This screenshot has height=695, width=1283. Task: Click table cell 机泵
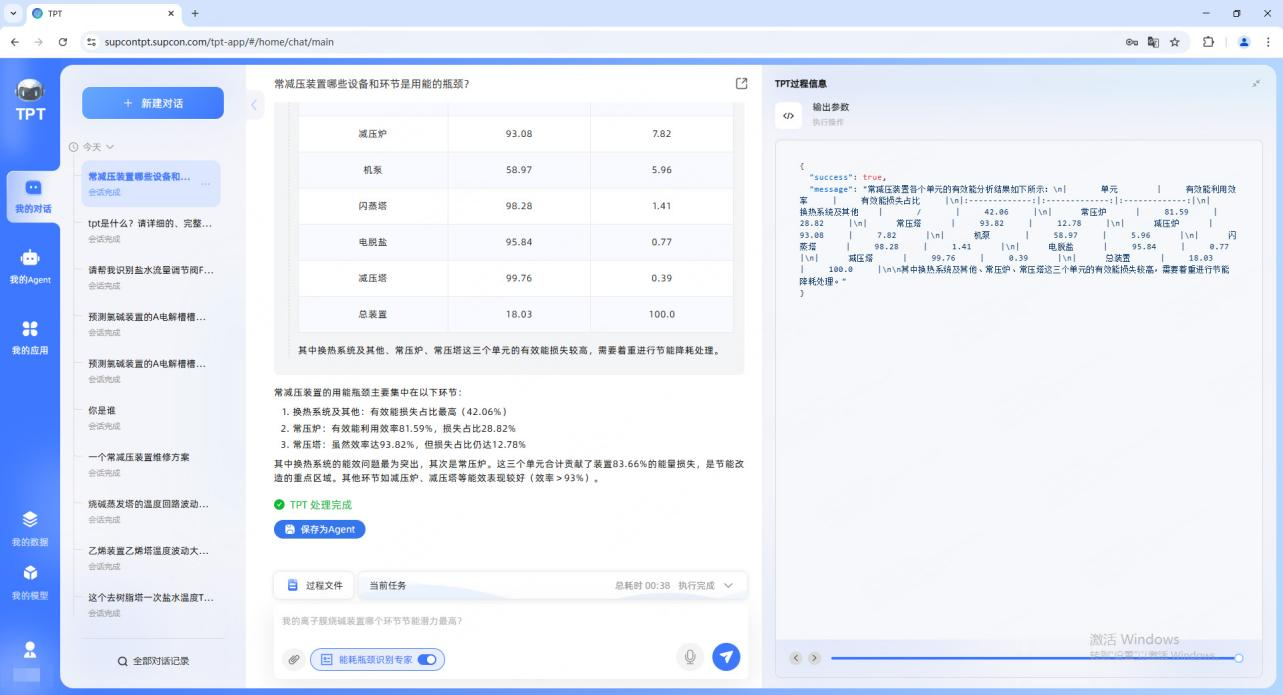(372, 170)
